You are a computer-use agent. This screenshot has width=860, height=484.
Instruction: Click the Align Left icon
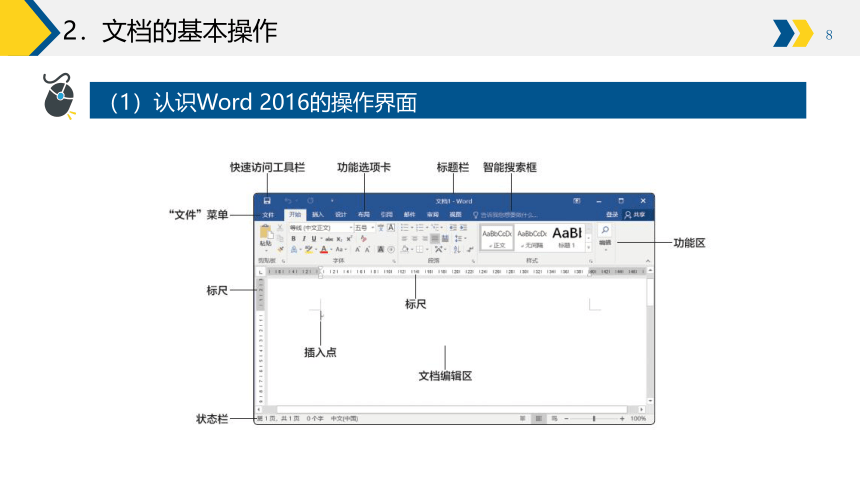[404, 238]
